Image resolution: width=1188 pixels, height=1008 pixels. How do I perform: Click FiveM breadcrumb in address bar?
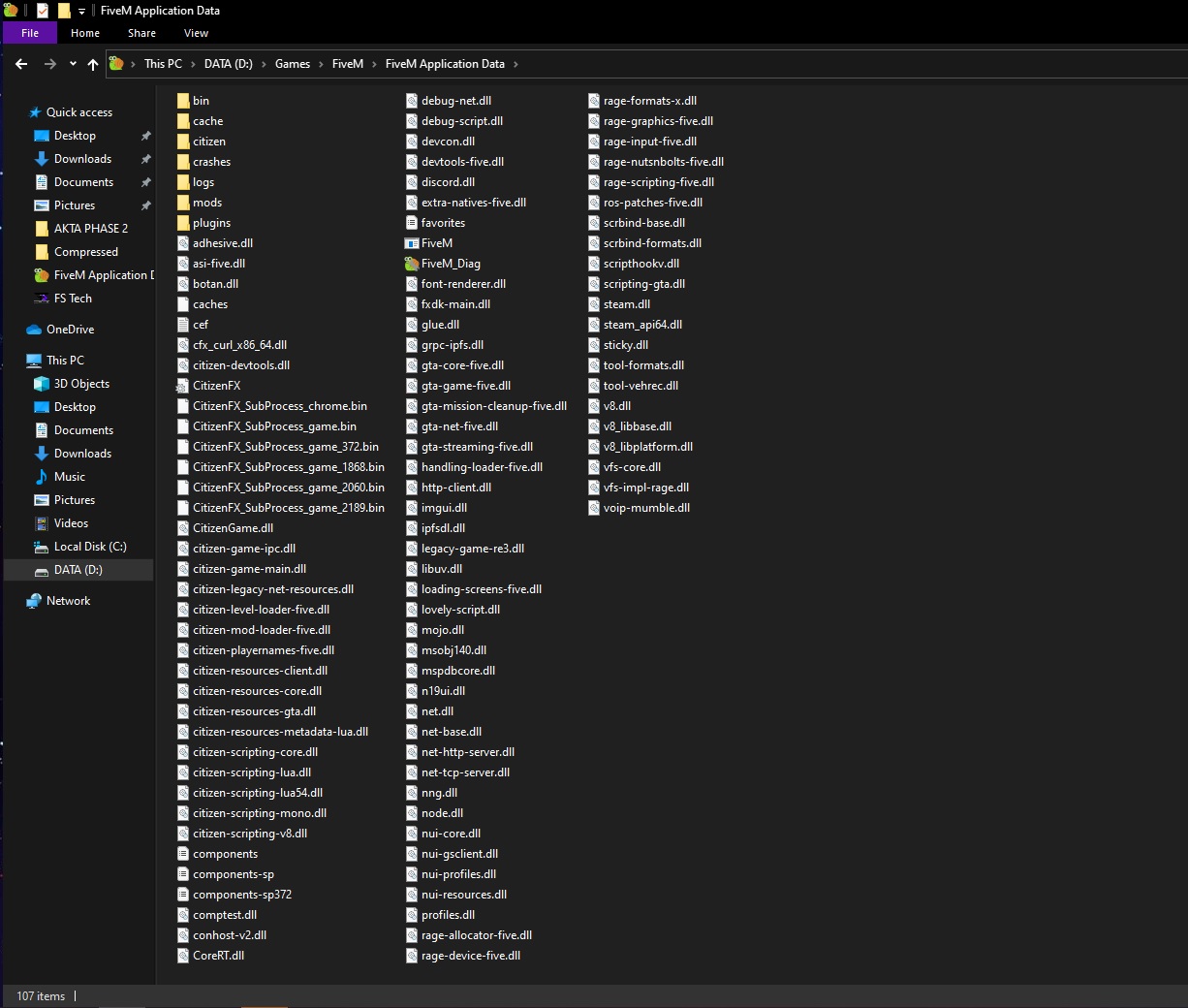pyautogui.click(x=348, y=64)
